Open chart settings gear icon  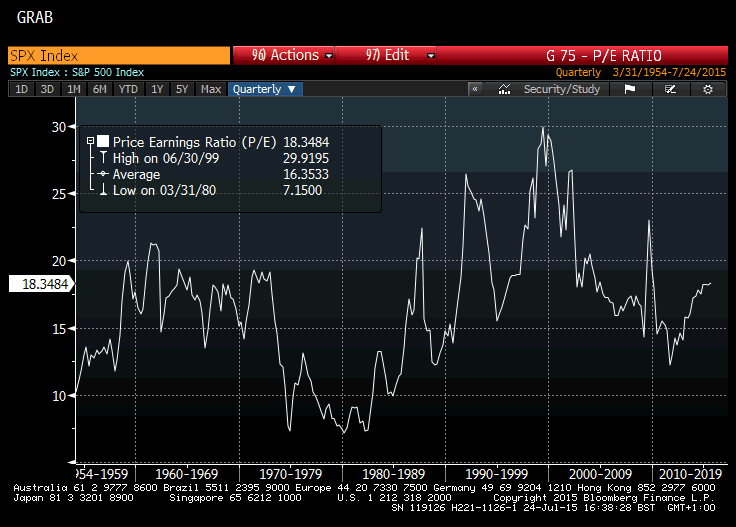pos(708,89)
